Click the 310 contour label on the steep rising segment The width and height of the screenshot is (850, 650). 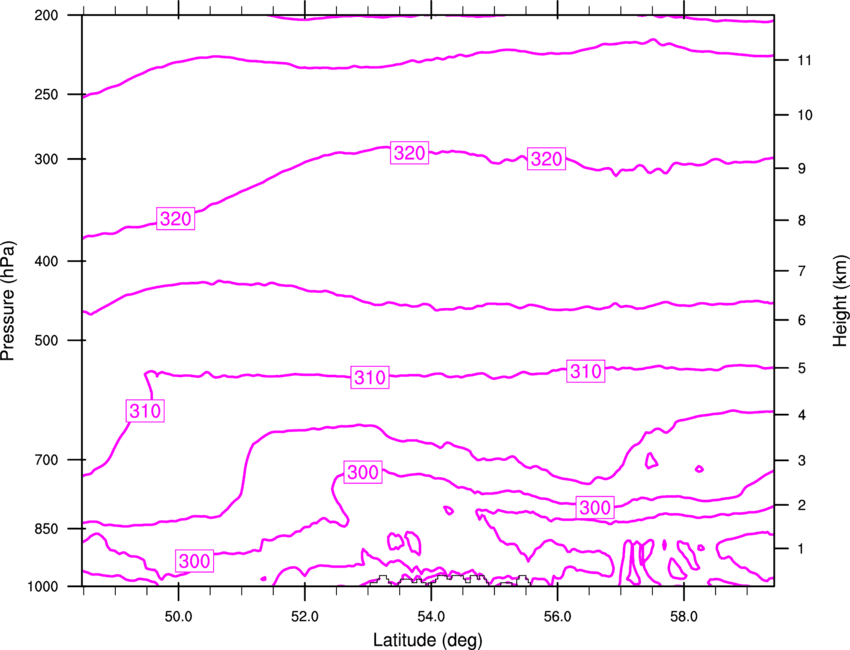tap(145, 411)
